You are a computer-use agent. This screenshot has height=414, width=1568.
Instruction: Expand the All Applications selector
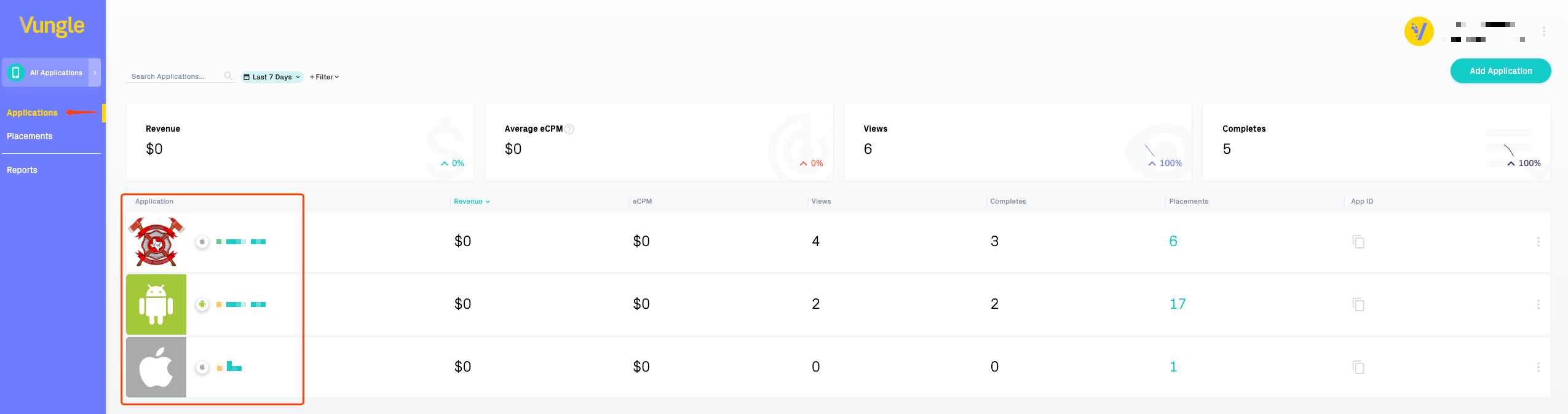(x=95, y=73)
